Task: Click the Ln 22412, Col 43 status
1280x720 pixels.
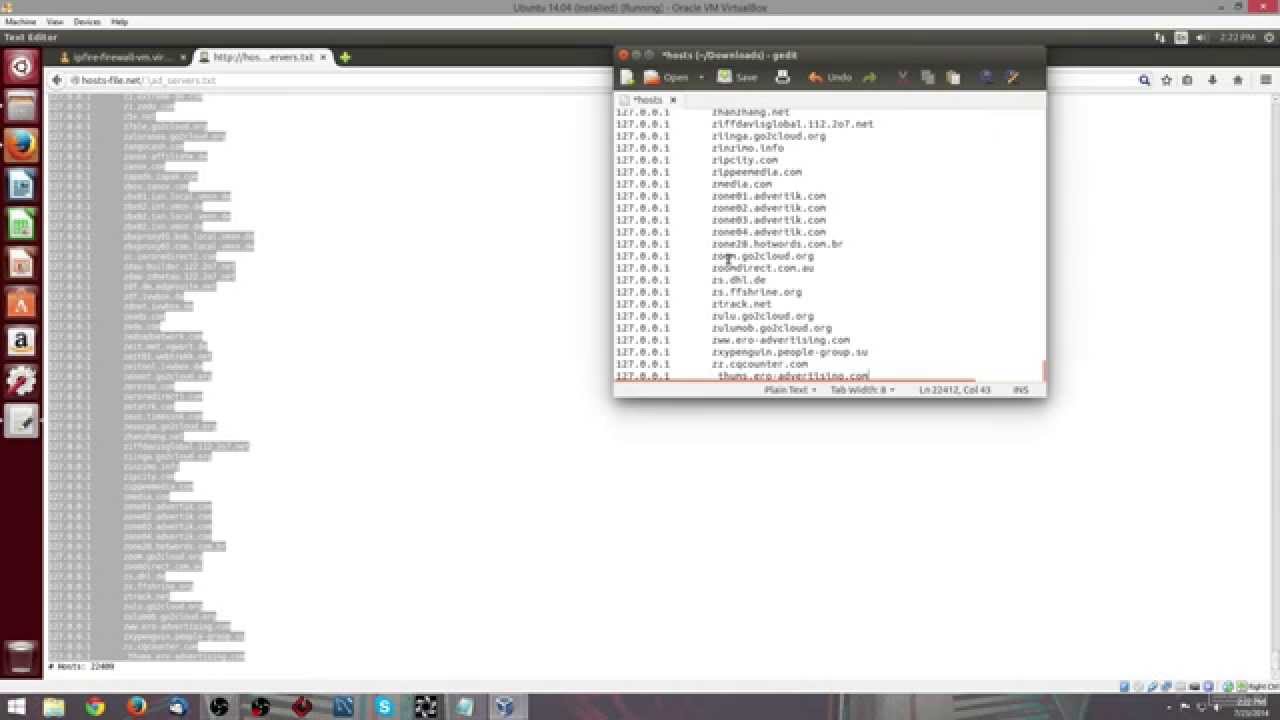Action: click(x=954, y=390)
